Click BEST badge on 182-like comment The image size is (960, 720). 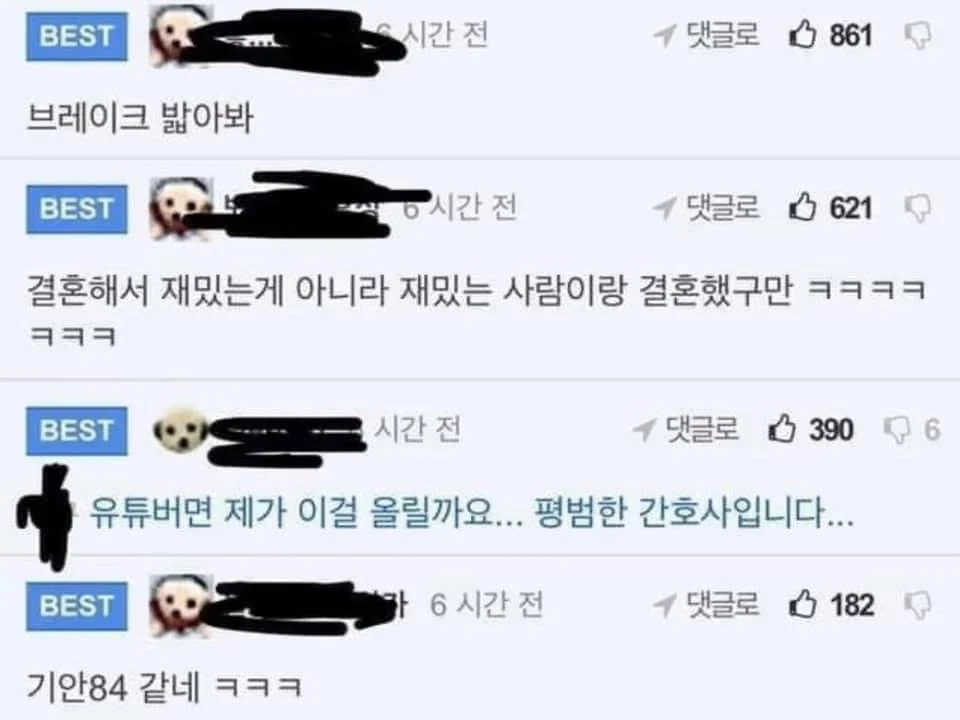[x=77, y=606]
